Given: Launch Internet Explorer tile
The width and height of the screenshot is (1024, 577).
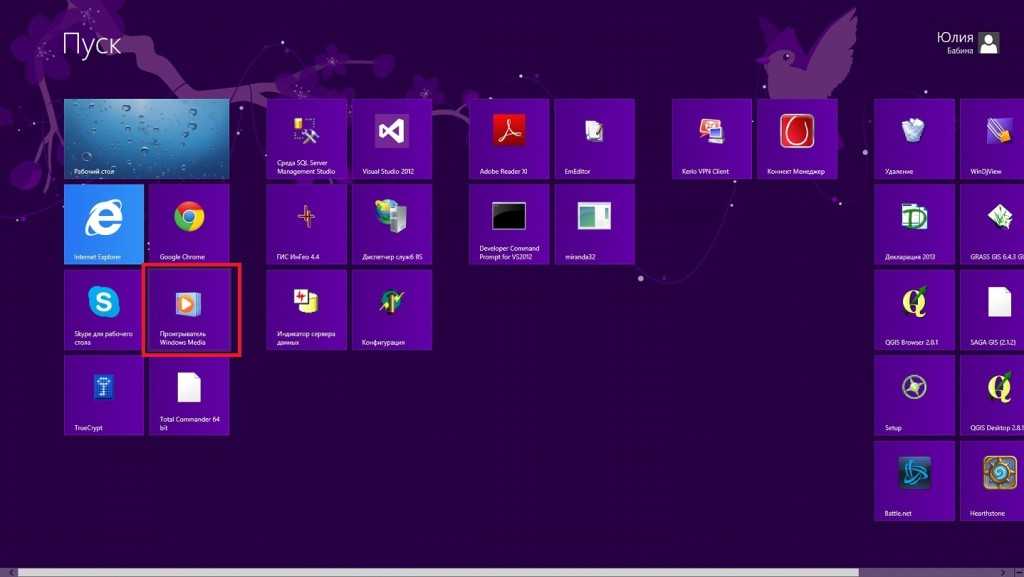Looking at the screenshot, I should point(104,225).
